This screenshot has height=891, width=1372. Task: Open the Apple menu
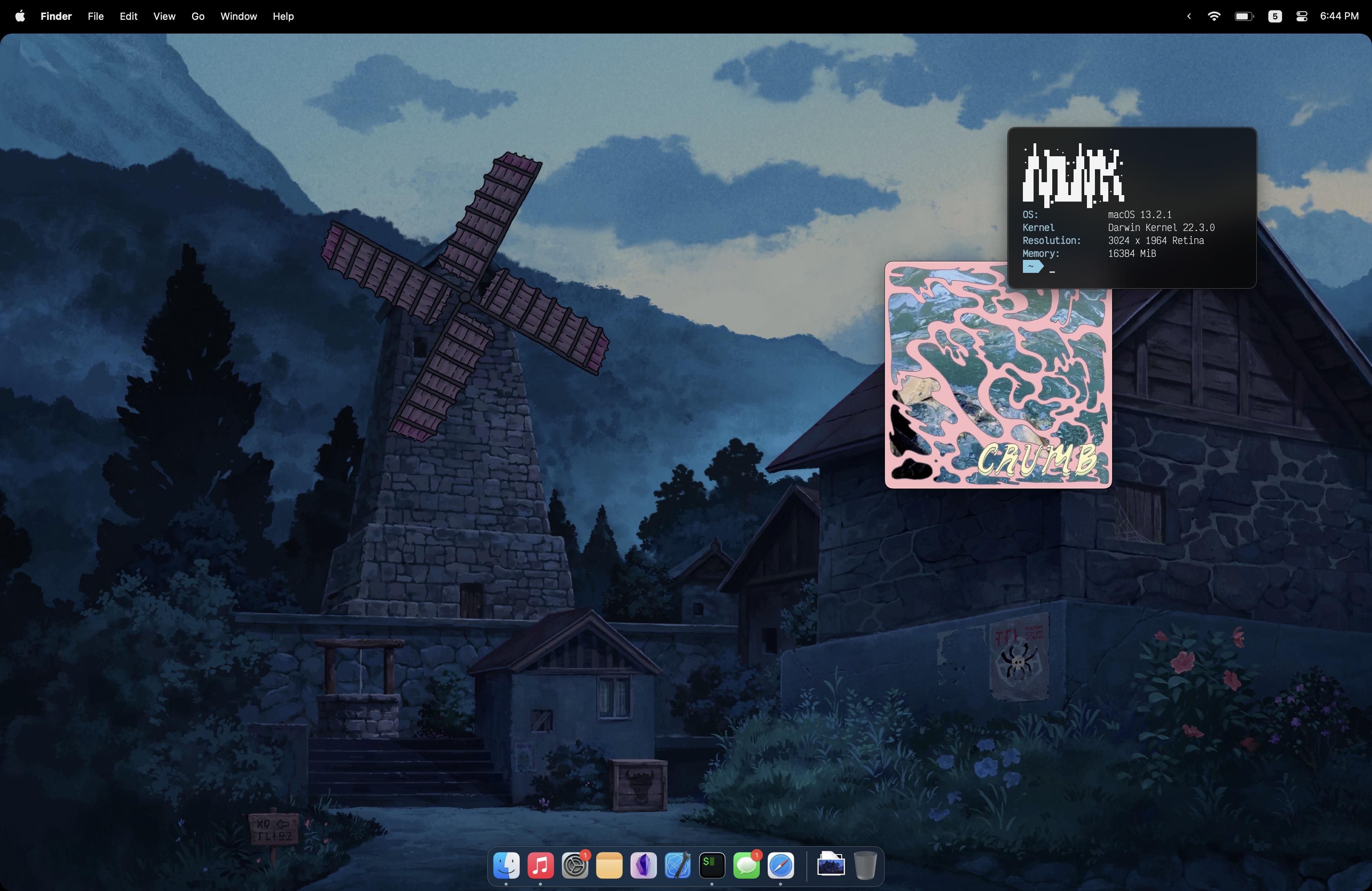point(20,16)
